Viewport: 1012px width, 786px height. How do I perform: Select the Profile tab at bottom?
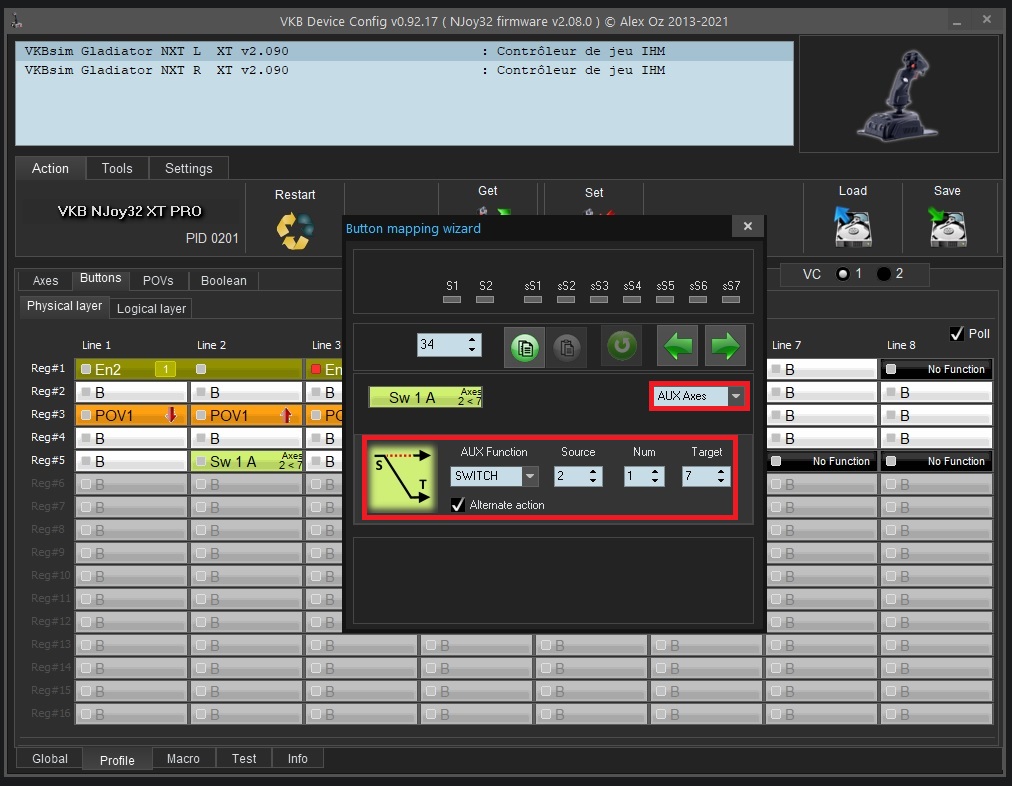point(117,760)
